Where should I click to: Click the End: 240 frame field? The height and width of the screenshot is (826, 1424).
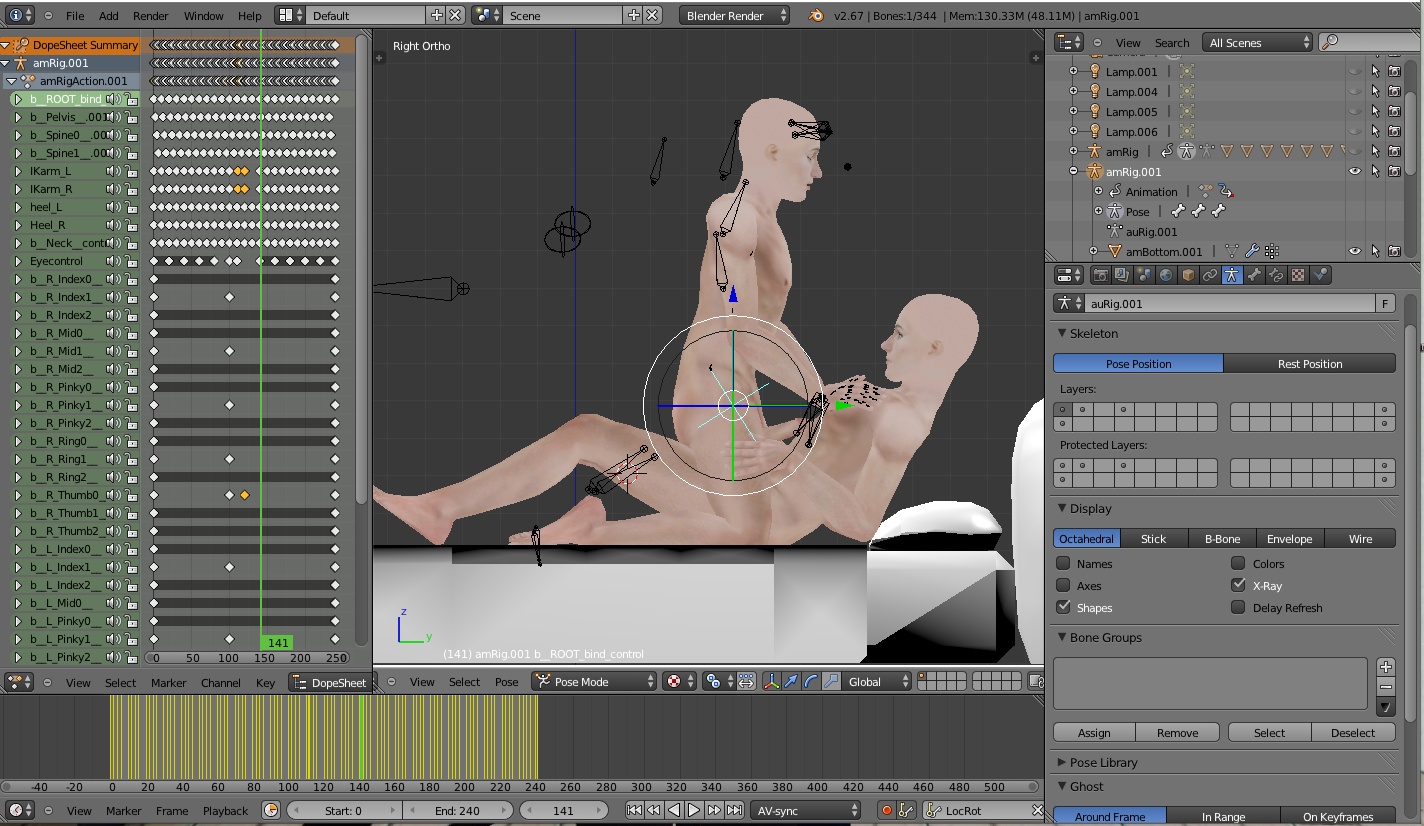tap(457, 810)
